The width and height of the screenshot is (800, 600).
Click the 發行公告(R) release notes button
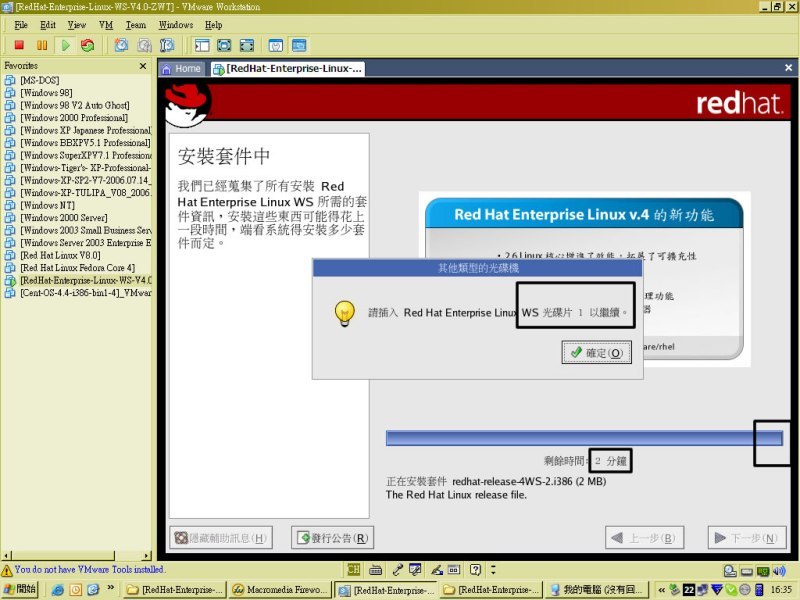tap(333, 538)
